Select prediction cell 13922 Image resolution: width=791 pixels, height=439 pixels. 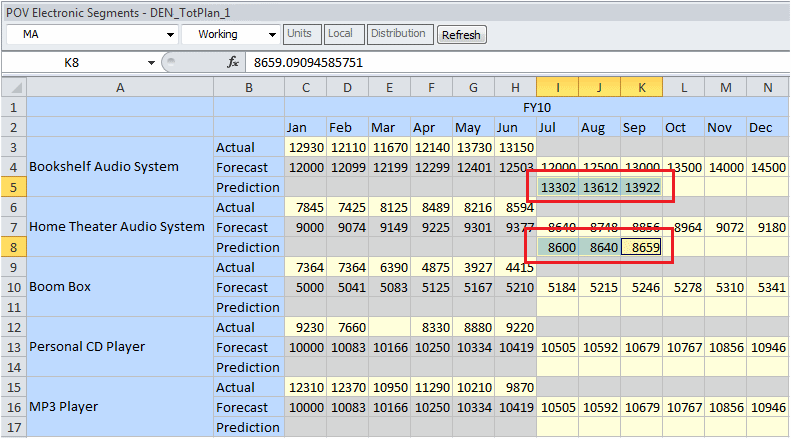[642, 187]
